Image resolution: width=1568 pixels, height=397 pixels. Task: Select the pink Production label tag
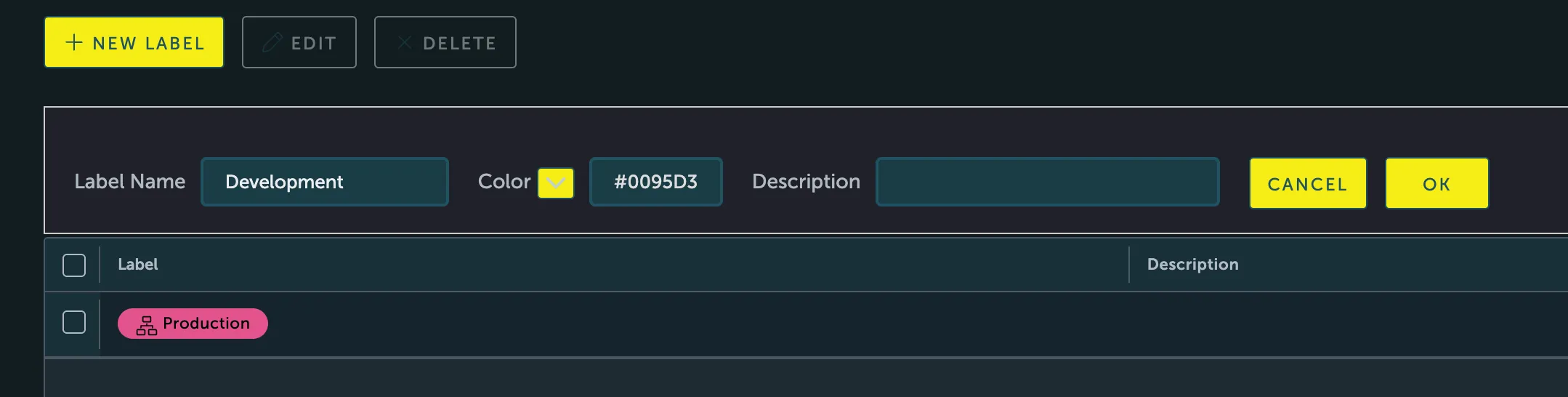click(206, 324)
